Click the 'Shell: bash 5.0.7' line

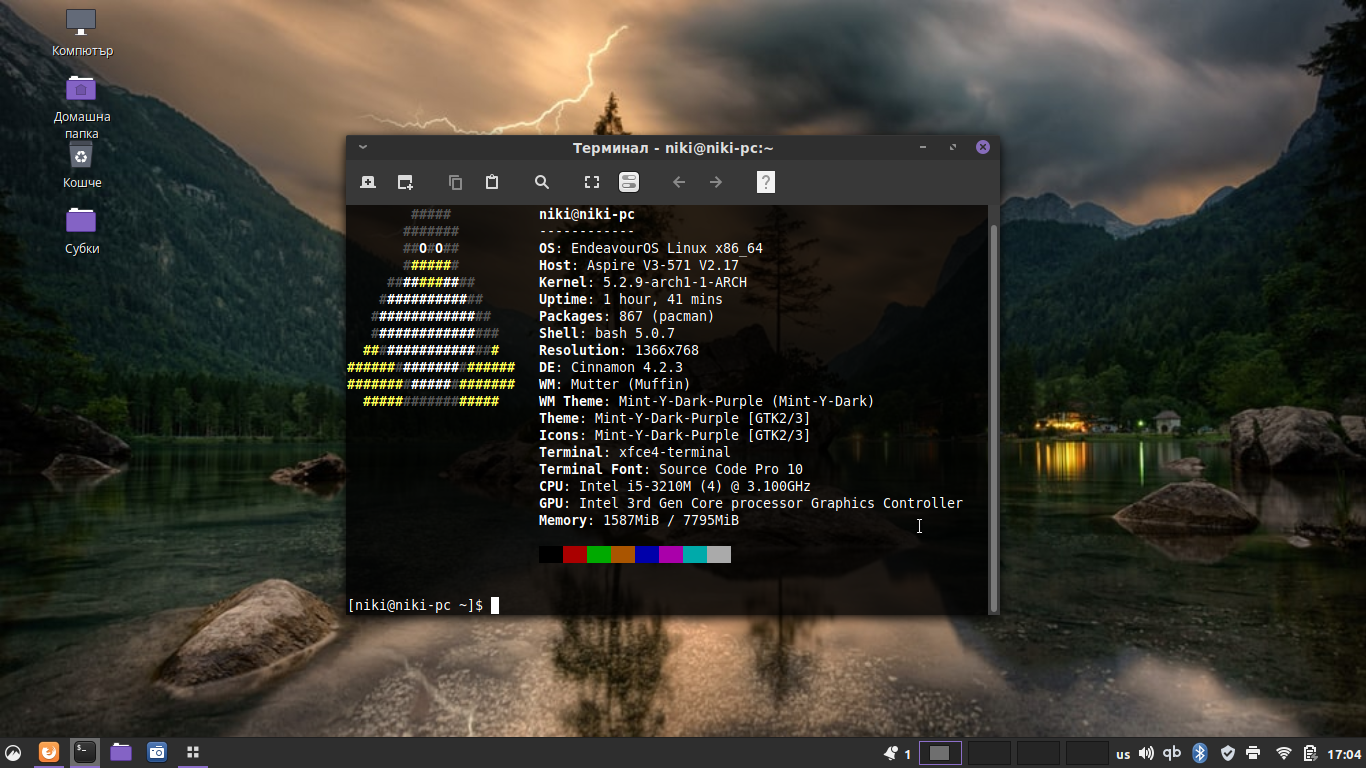point(607,333)
